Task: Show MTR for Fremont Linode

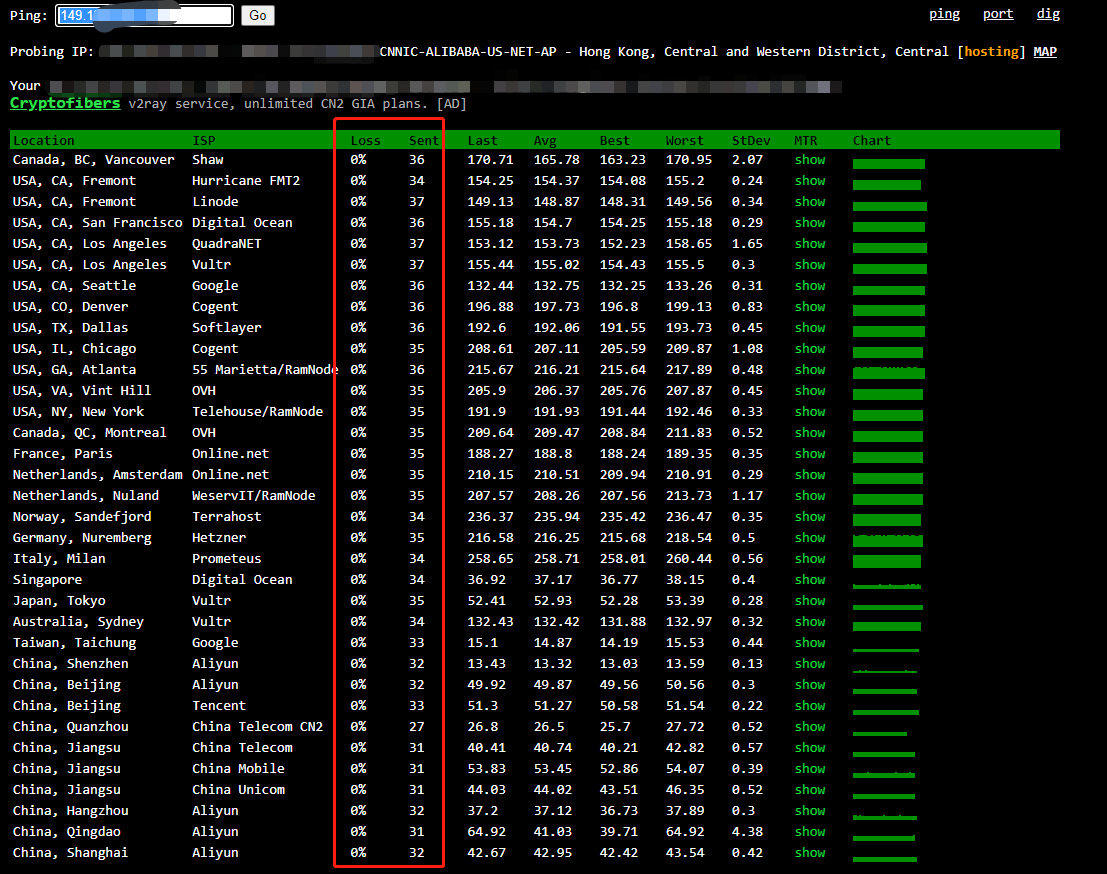Action: coord(810,202)
